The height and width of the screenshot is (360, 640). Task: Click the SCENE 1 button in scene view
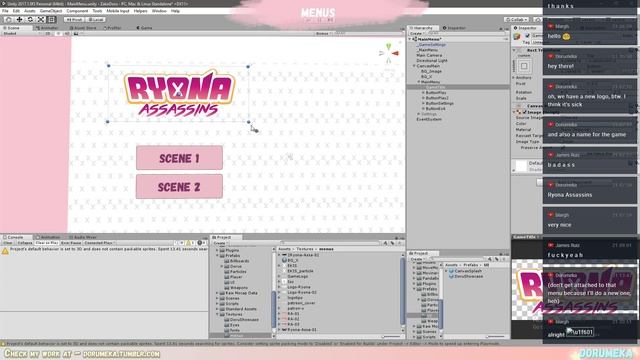(x=179, y=158)
